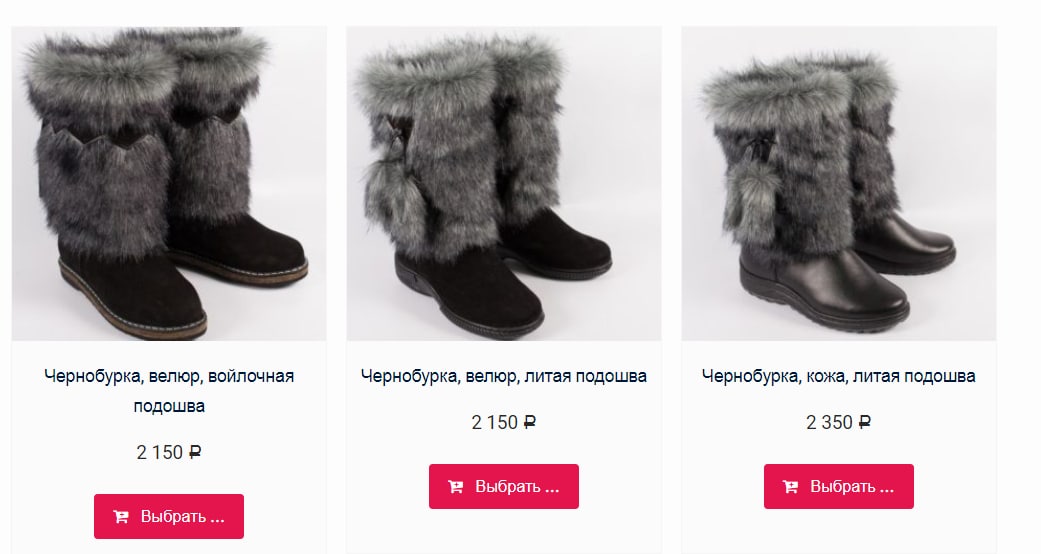1041x554 pixels.
Task: Click the cart icon under the велюр, литая подошва boots
Action: [455, 487]
